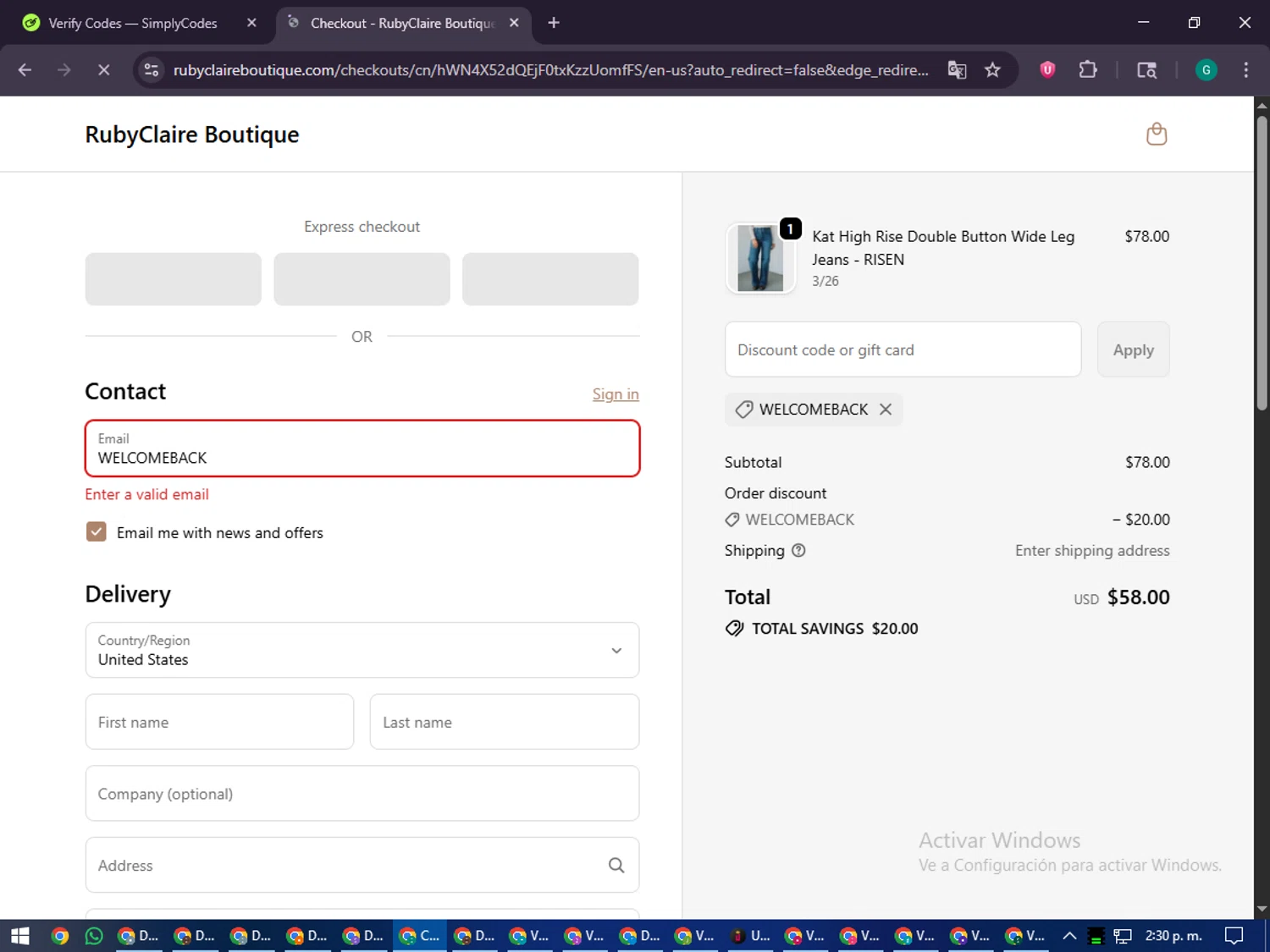Open the Windows Start menu
The image size is (1270, 952).
(20, 936)
